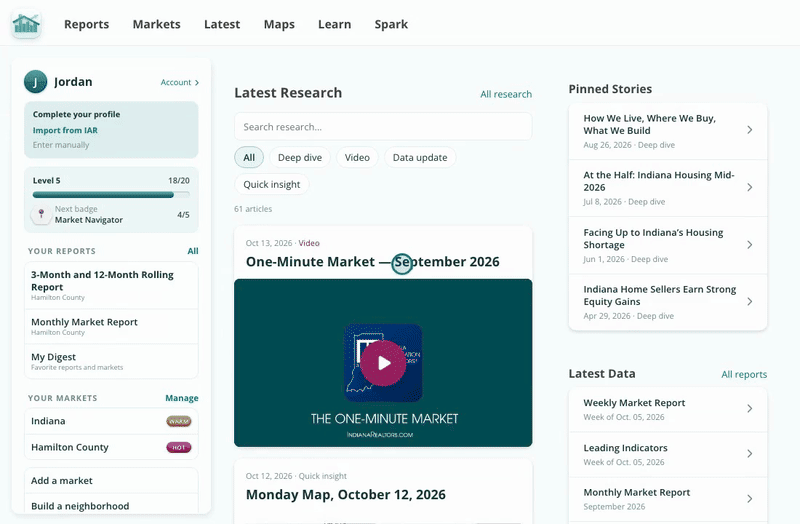Click the site logo icon
Viewport: 800px width, 524px height.
click(x=26, y=24)
